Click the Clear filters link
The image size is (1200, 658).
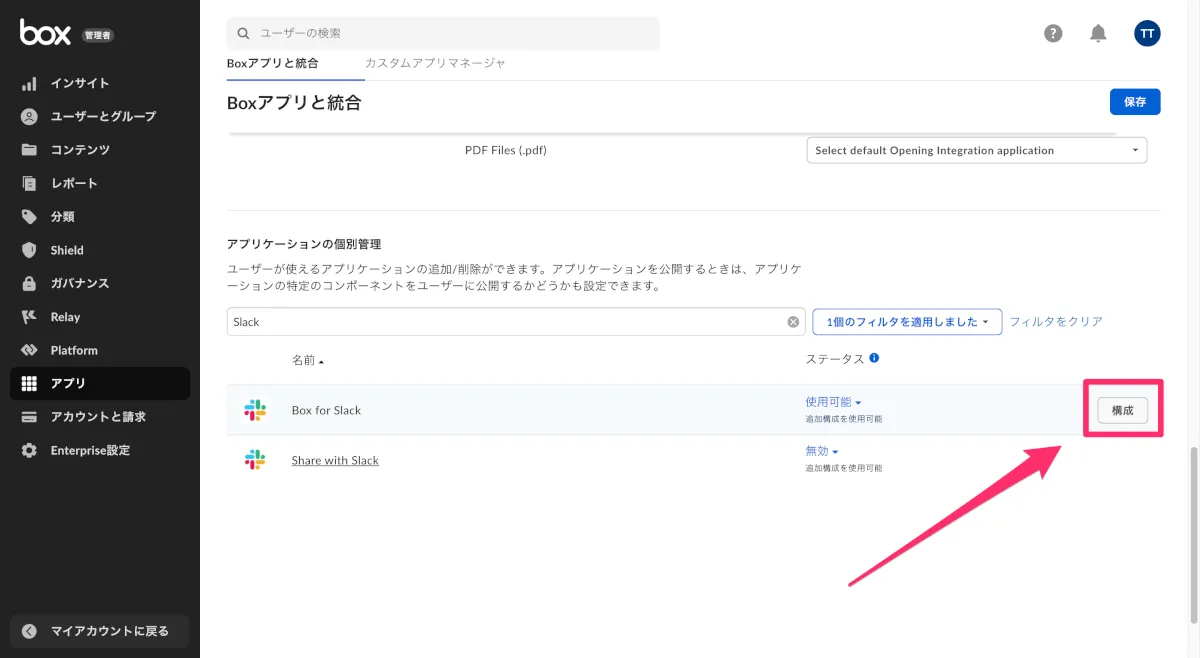1056,322
